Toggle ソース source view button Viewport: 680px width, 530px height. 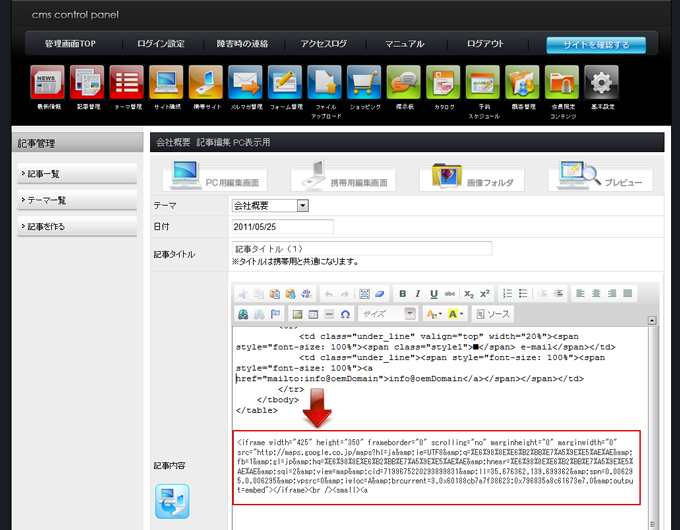pos(492,314)
